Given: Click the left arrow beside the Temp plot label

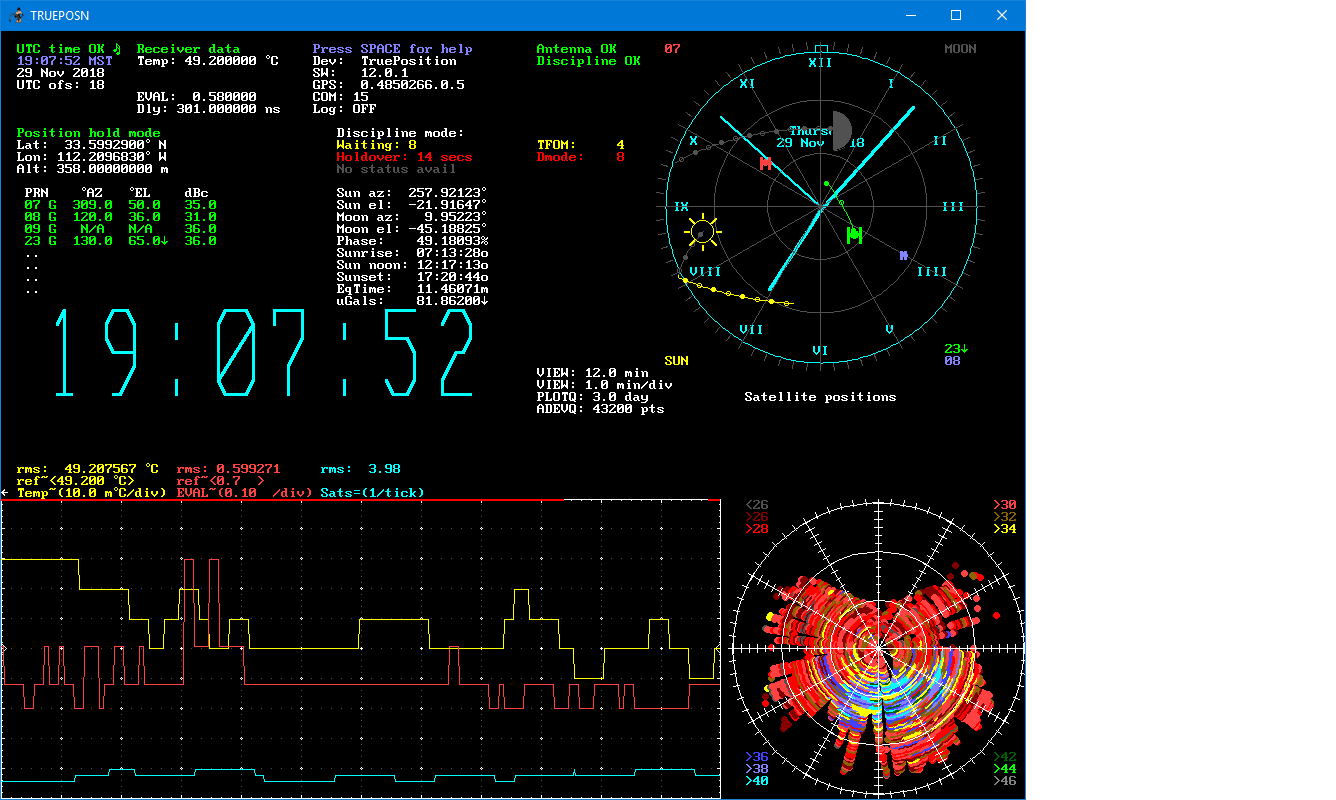Looking at the screenshot, I should coord(5,493).
